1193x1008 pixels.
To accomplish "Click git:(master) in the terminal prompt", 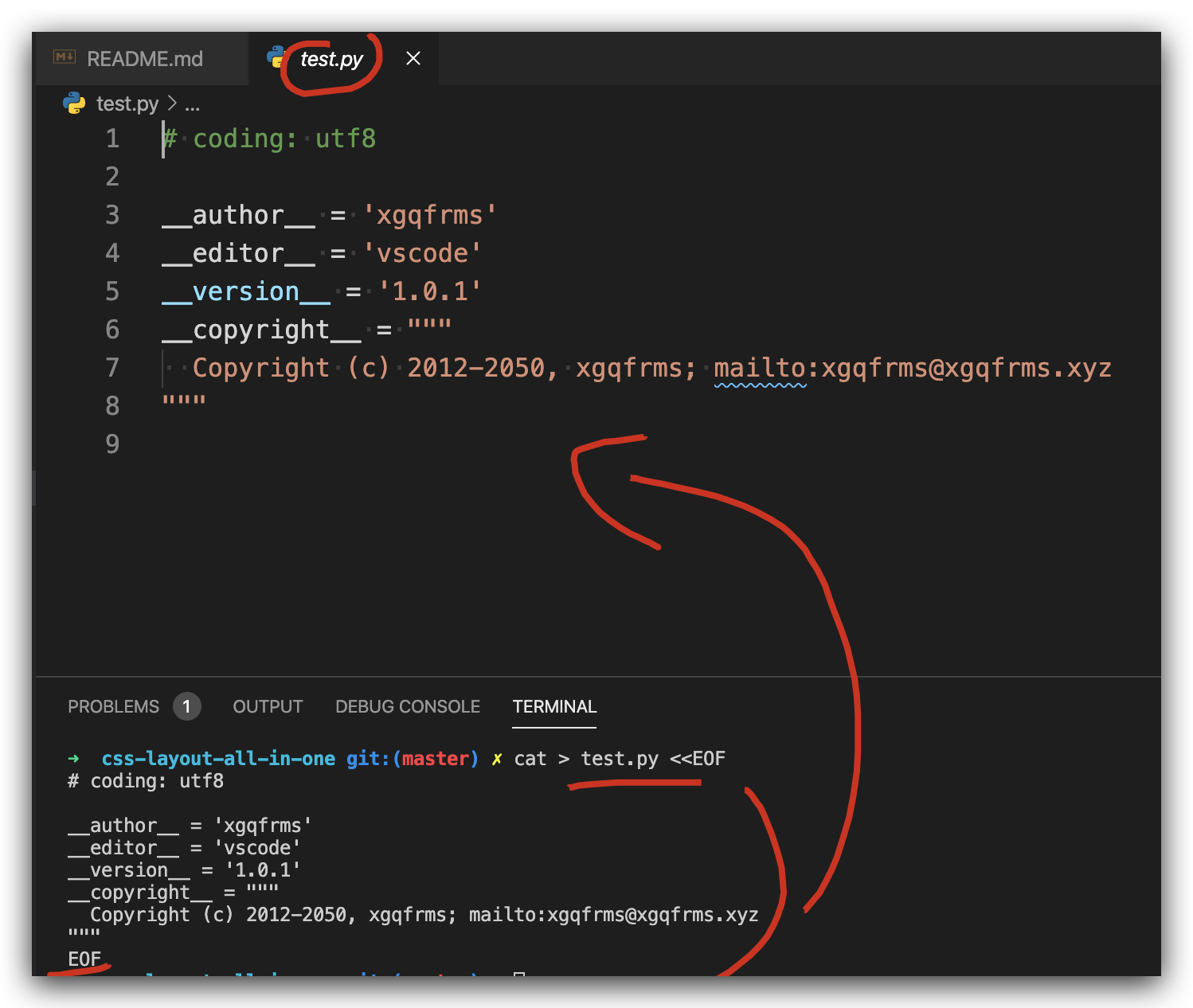I will click(x=413, y=759).
